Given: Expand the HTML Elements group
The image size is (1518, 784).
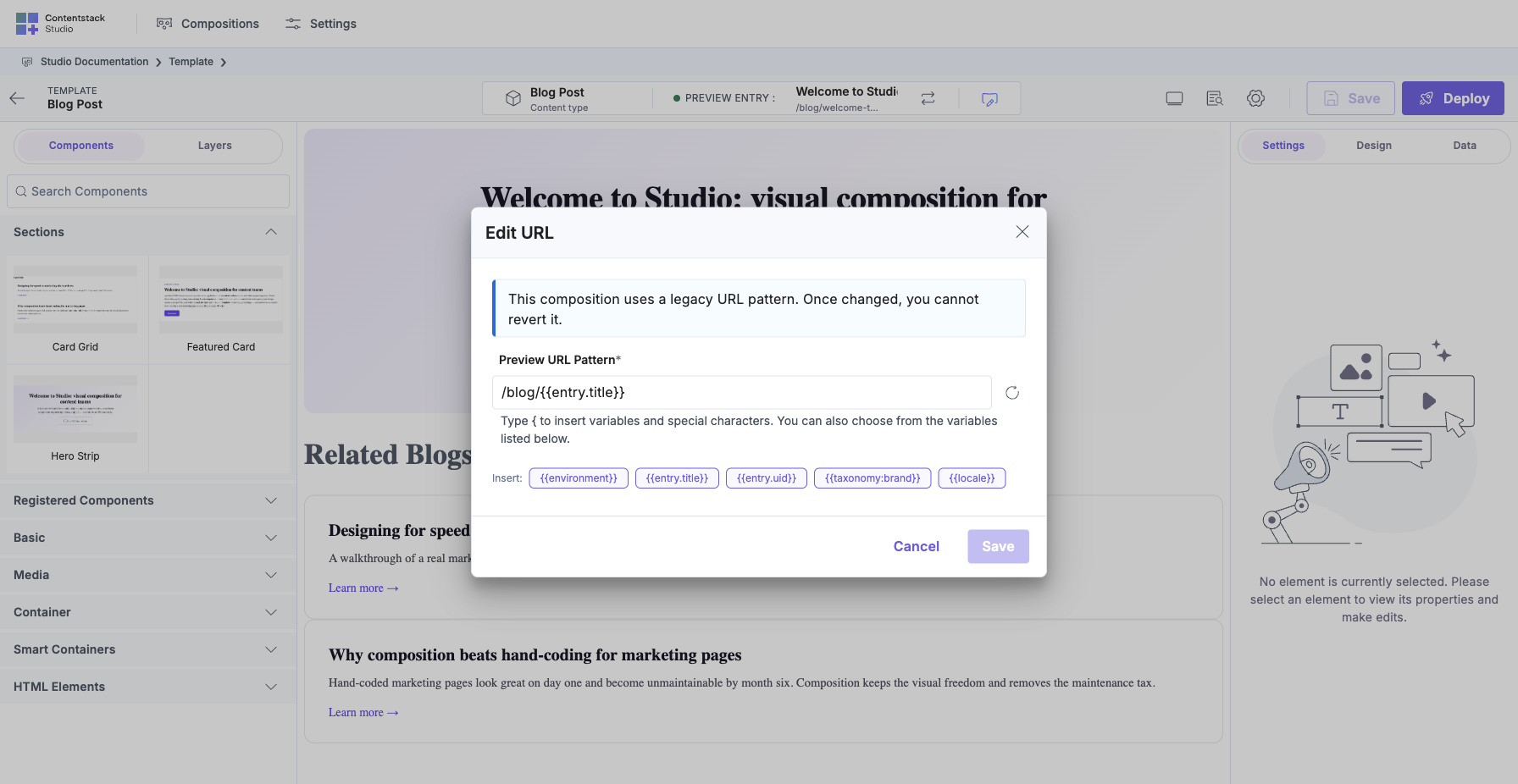Looking at the screenshot, I should point(148,687).
